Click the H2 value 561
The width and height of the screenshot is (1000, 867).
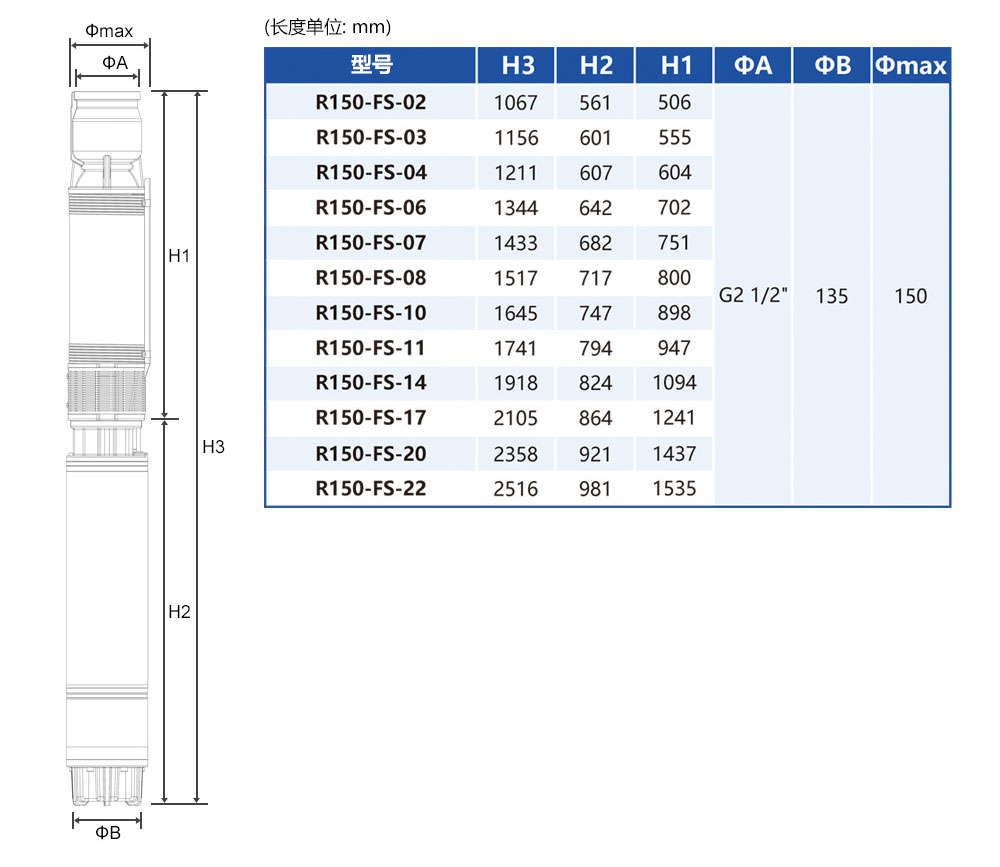(x=596, y=102)
